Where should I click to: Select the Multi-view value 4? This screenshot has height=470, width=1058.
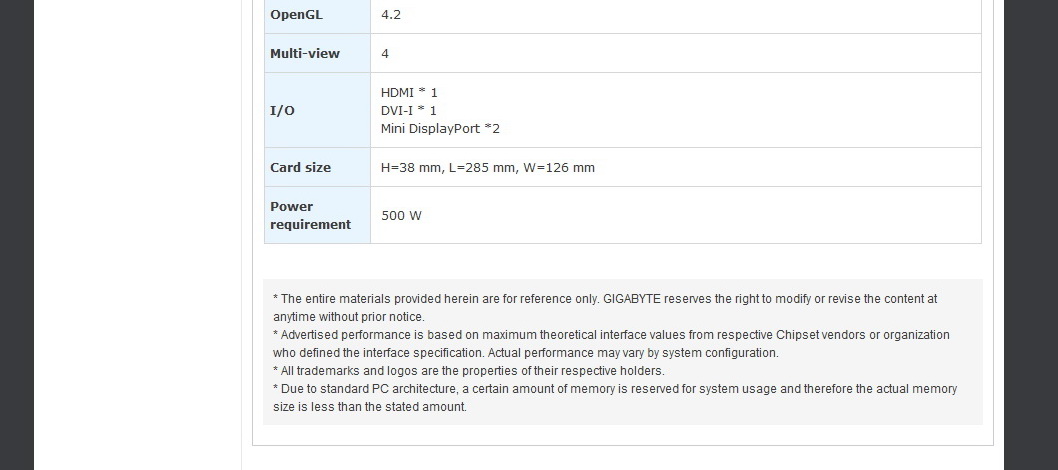(385, 54)
